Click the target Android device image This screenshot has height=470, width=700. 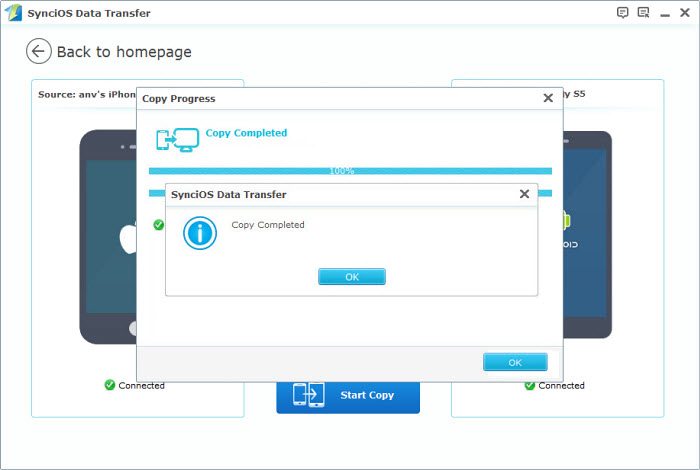[588, 235]
